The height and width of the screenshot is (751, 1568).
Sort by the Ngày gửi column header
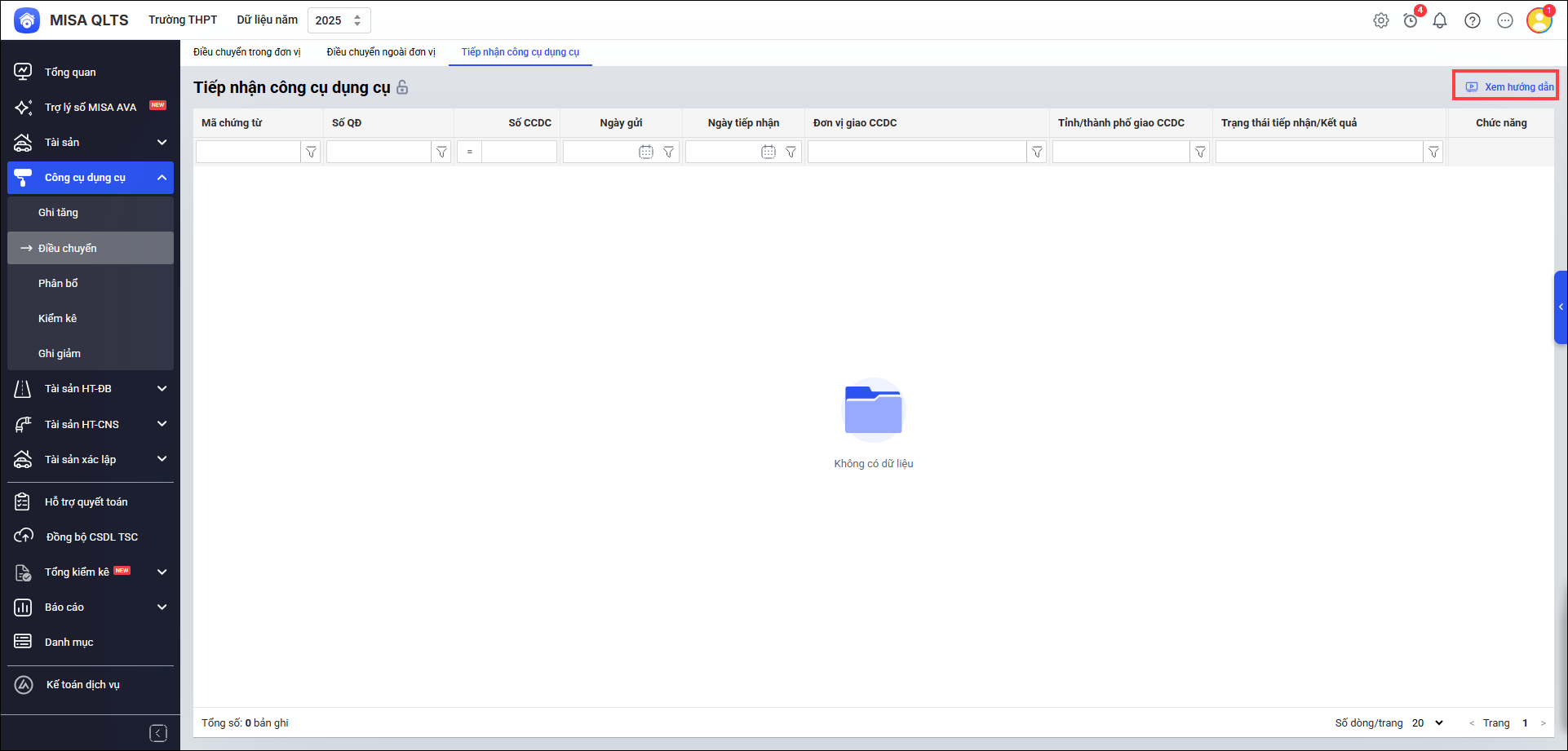[x=622, y=123]
